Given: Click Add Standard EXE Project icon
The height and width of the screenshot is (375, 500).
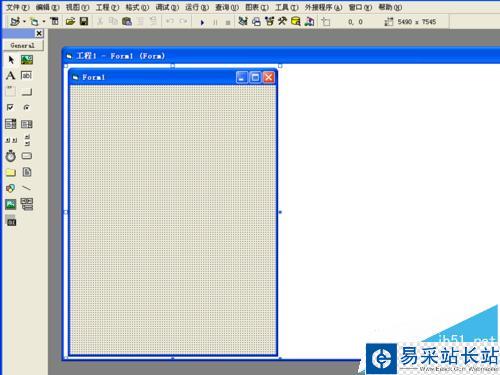Looking at the screenshot, I should click(x=15, y=22).
